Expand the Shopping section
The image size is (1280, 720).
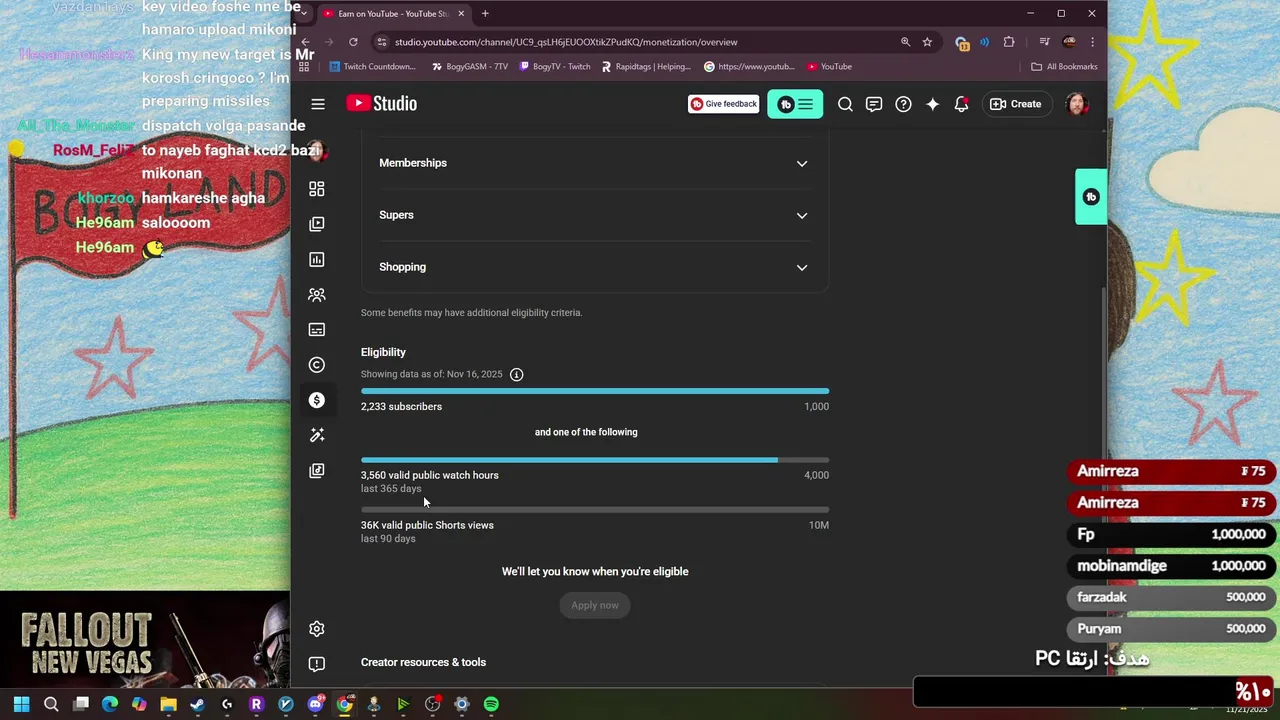coord(594,267)
